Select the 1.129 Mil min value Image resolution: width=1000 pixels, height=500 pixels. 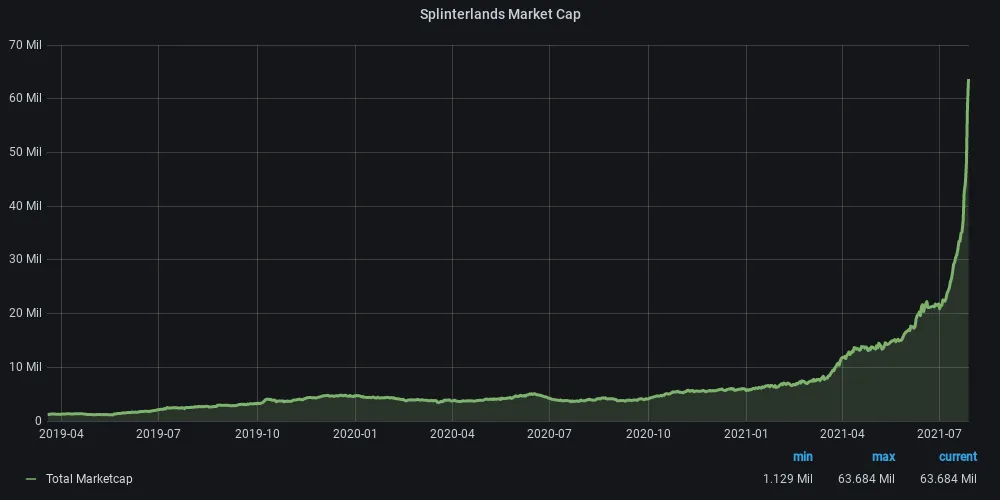click(x=788, y=478)
